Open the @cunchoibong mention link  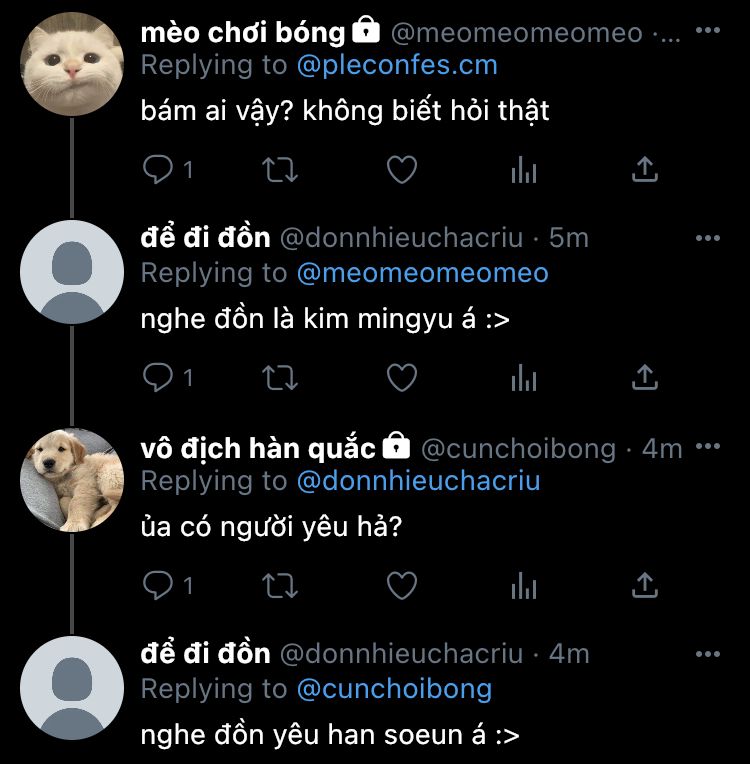(394, 689)
